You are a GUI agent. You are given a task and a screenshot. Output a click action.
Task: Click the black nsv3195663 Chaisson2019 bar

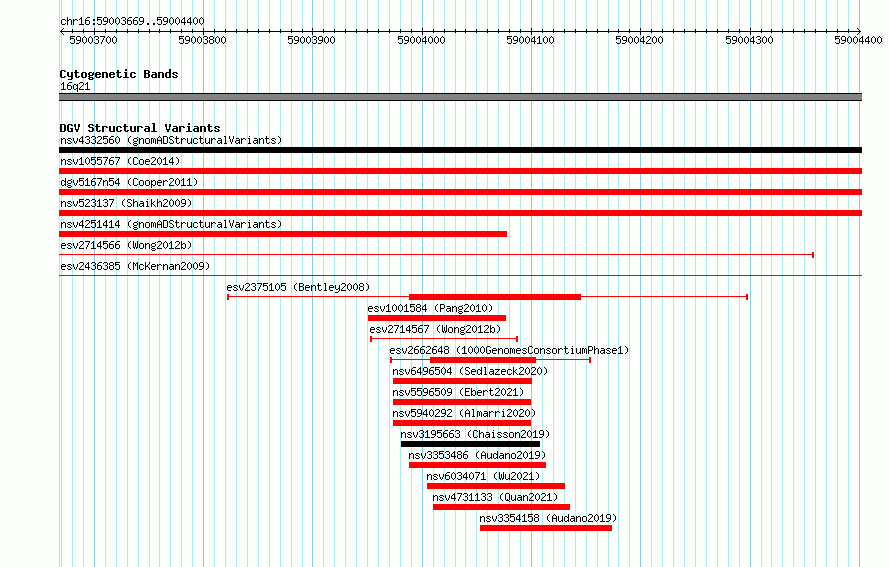[471, 444]
